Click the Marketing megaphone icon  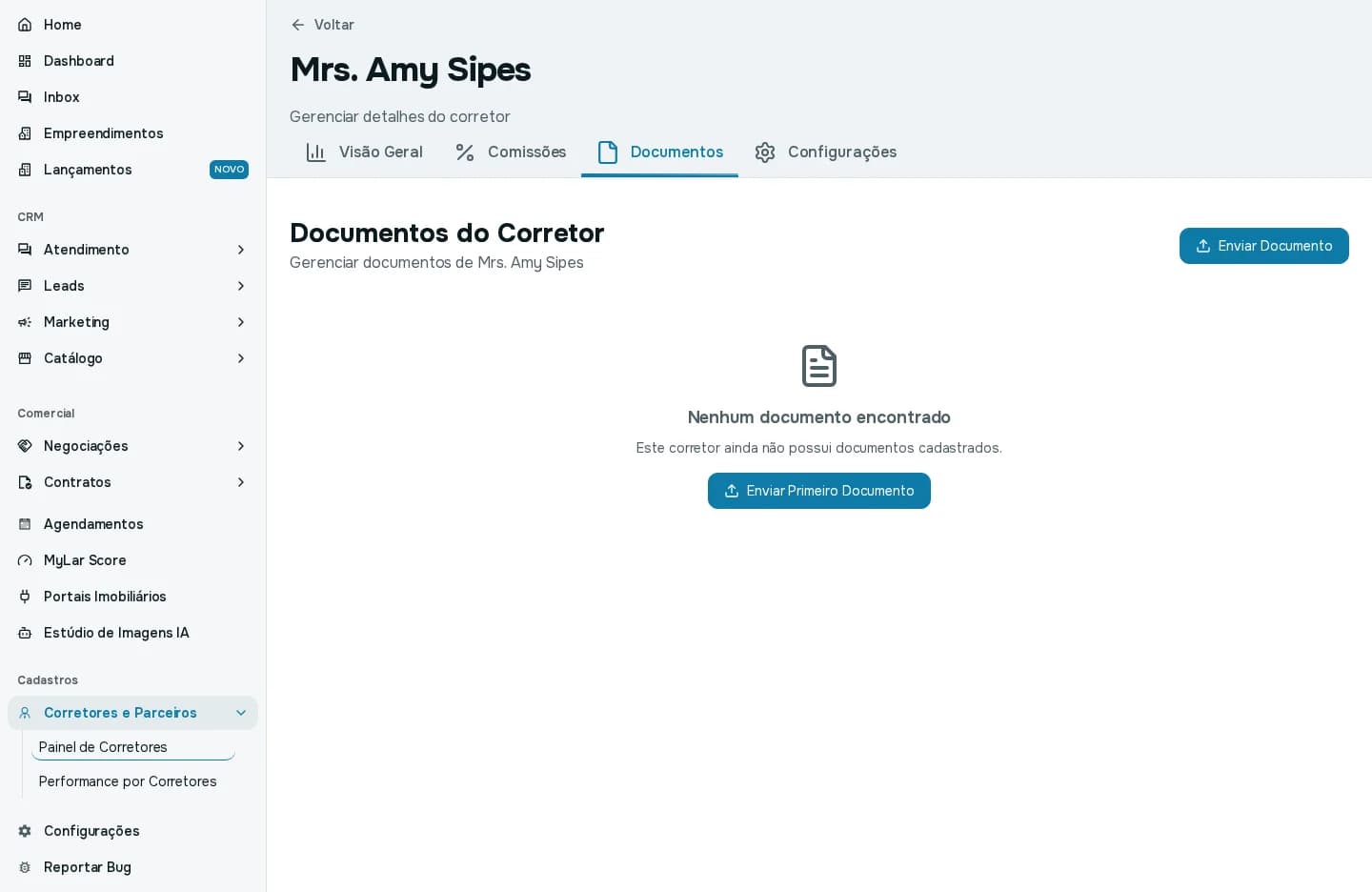point(25,322)
